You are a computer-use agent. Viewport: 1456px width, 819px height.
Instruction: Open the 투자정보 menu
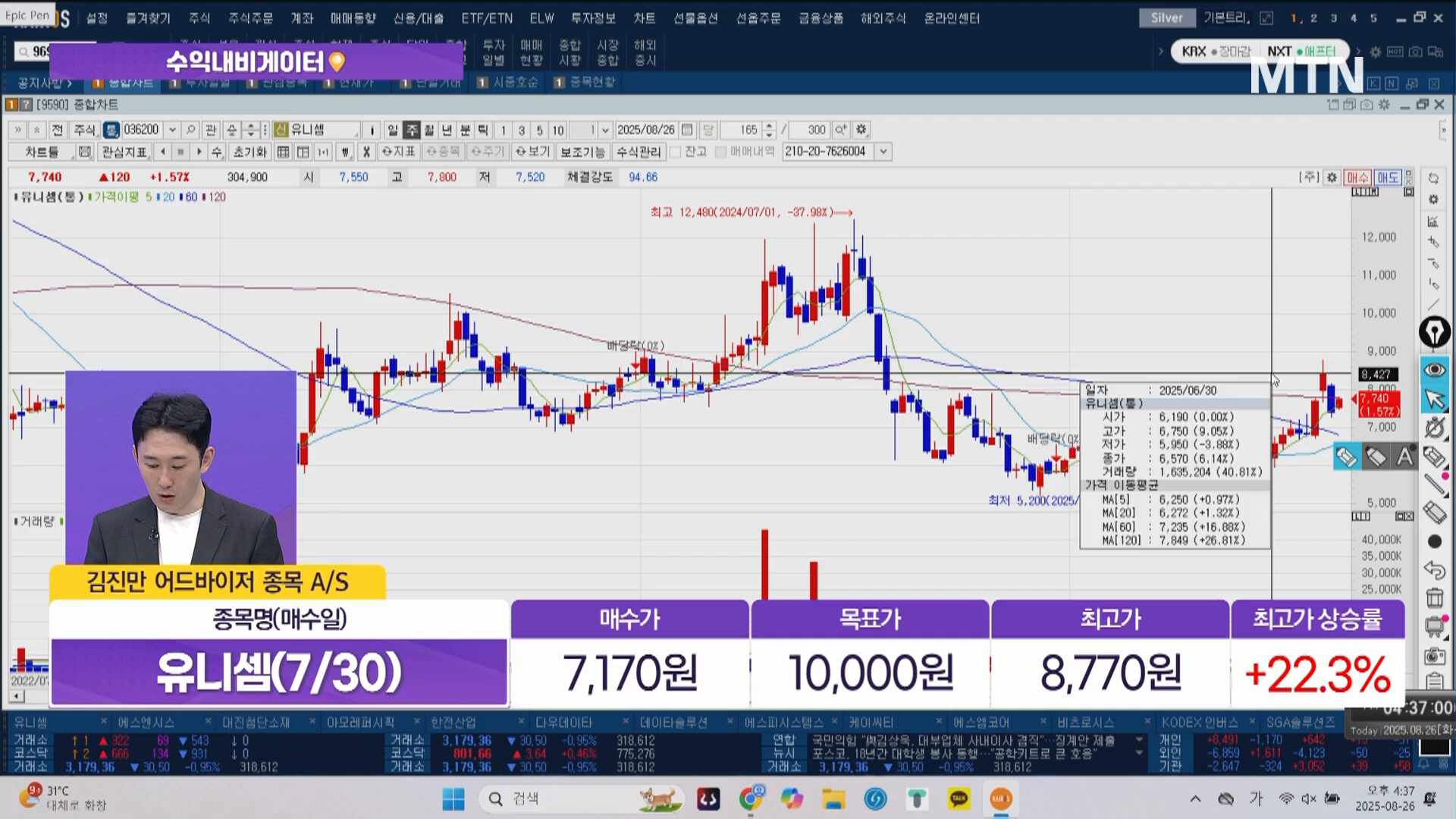(x=593, y=17)
